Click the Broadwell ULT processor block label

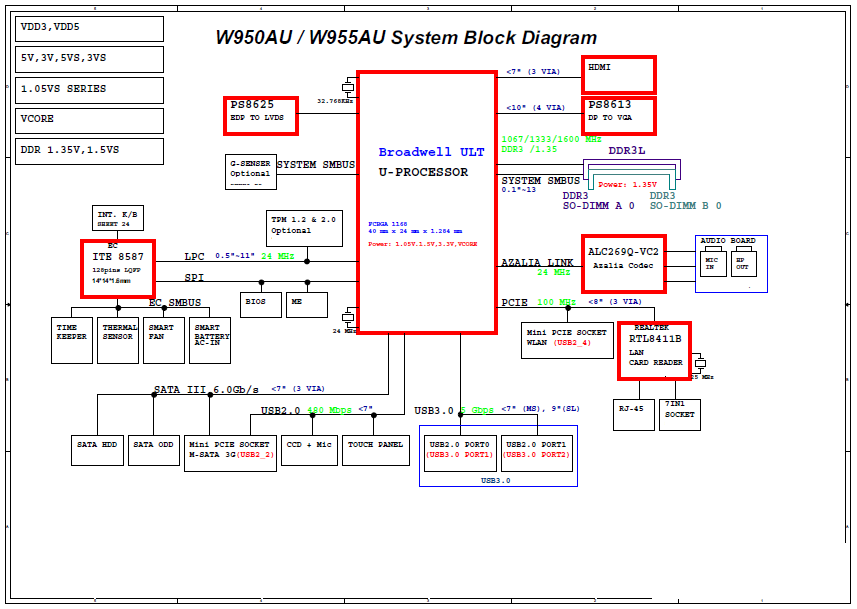point(431,152)
